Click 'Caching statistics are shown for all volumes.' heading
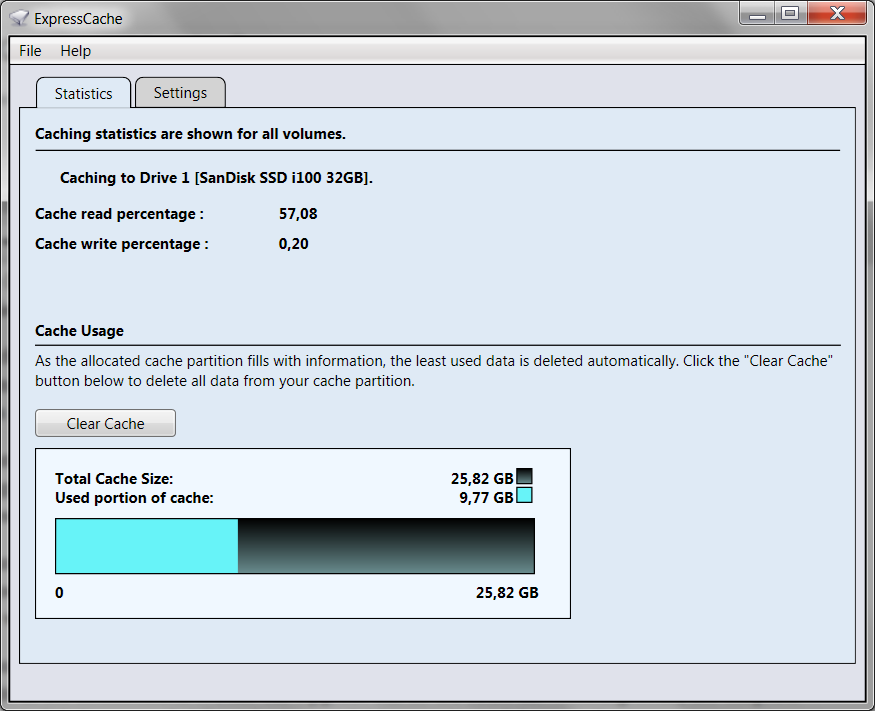Image resolution: width=875 pixels, height=711 pixels. (x=190, y=134)
